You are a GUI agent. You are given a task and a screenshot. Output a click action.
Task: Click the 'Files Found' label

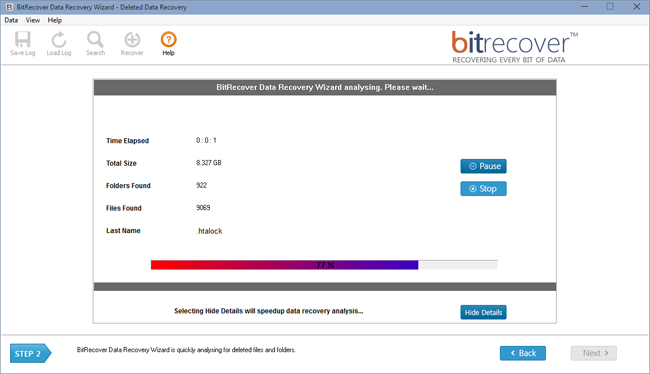pos(124,208)
